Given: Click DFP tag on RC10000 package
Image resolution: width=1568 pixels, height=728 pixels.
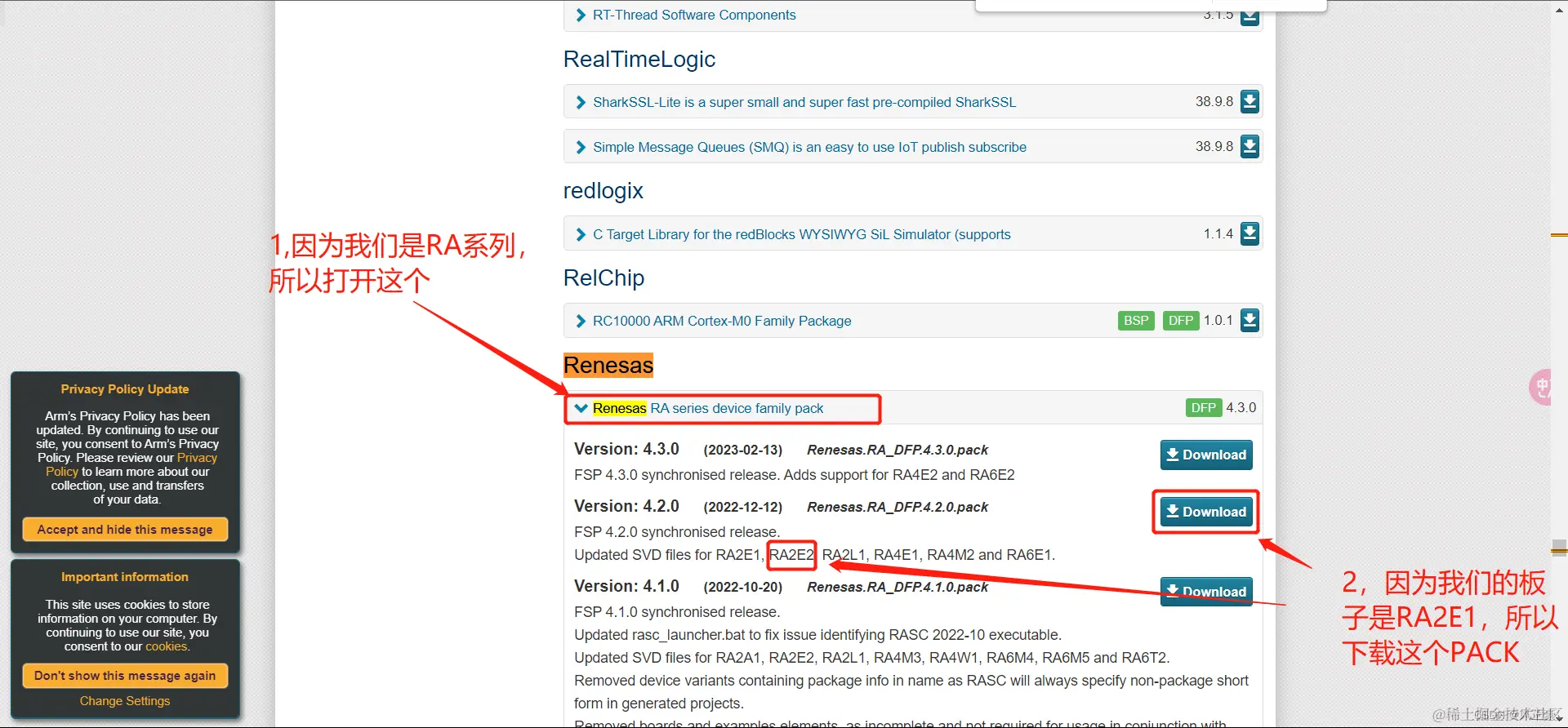Looking at the screenshot, I should point(1181,321).
